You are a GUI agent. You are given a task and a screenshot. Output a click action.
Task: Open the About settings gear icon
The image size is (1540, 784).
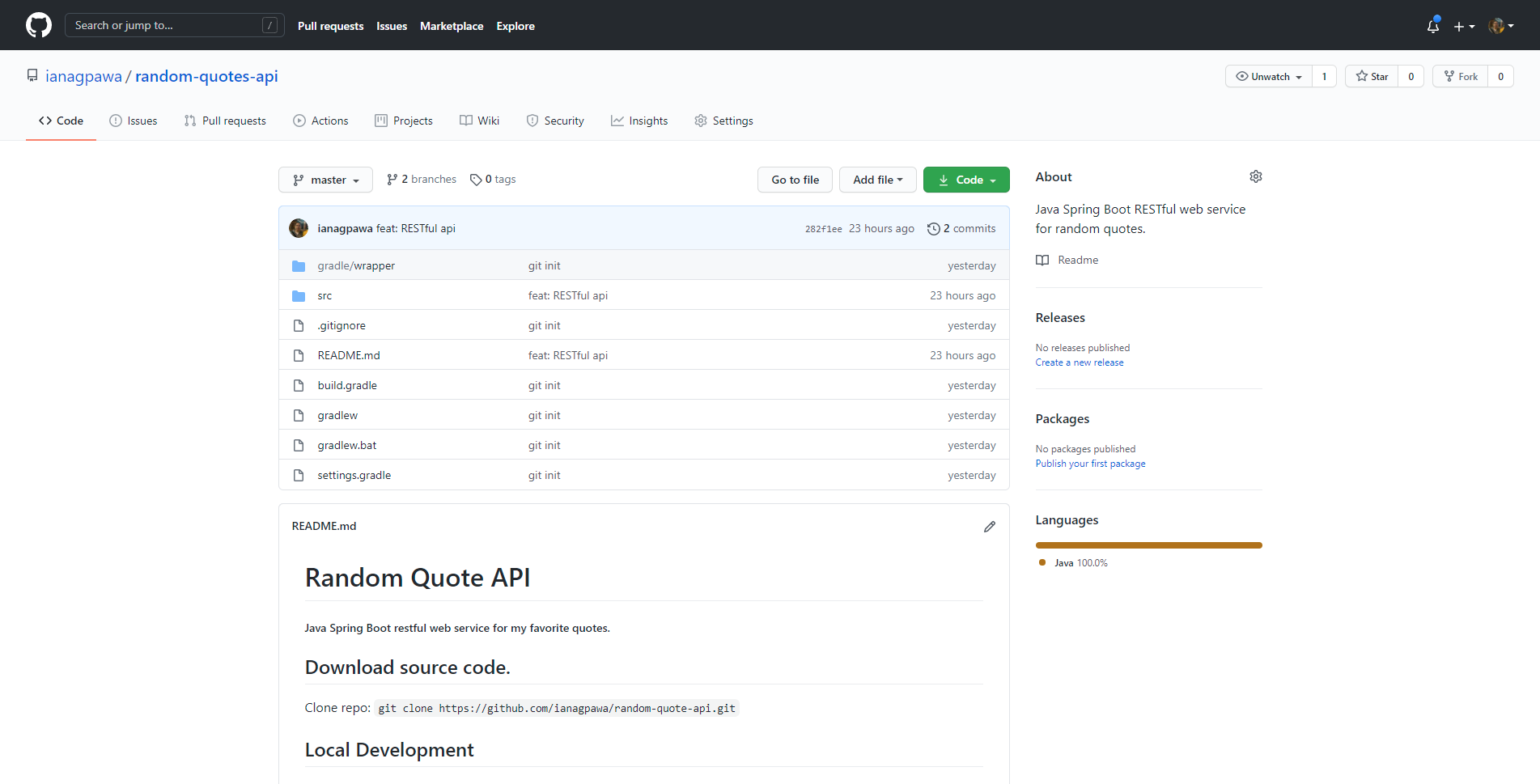1255,176
